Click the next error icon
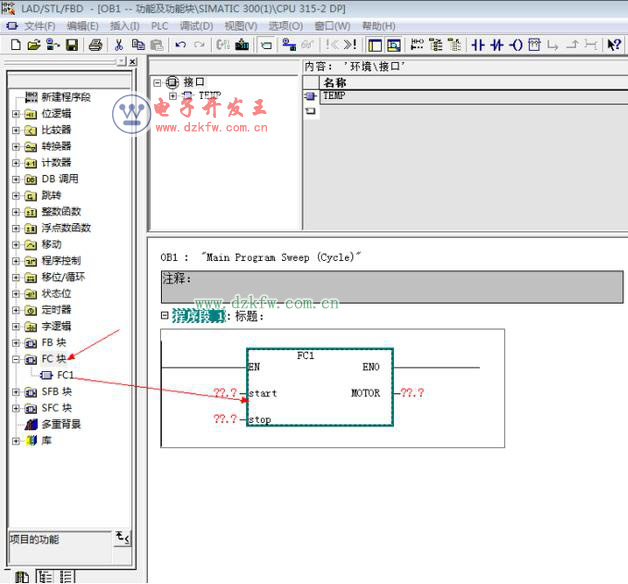The image size is (628, 584). pos(350,45)
